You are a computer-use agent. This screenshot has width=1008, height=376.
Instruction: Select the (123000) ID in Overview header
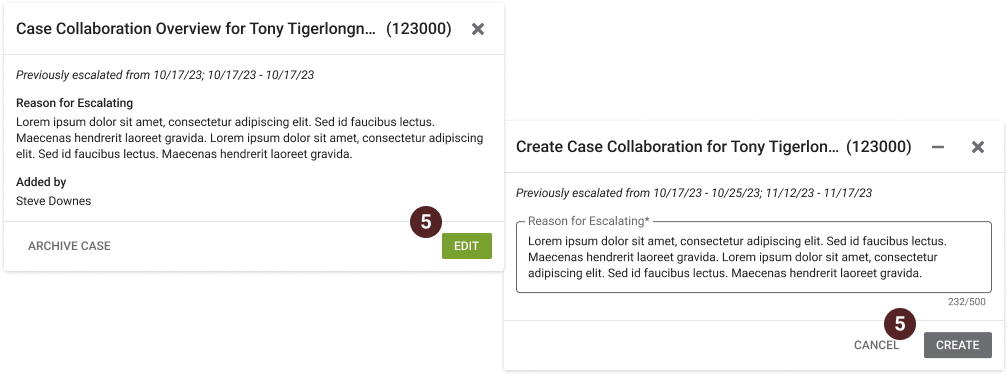tap(418, 29)
